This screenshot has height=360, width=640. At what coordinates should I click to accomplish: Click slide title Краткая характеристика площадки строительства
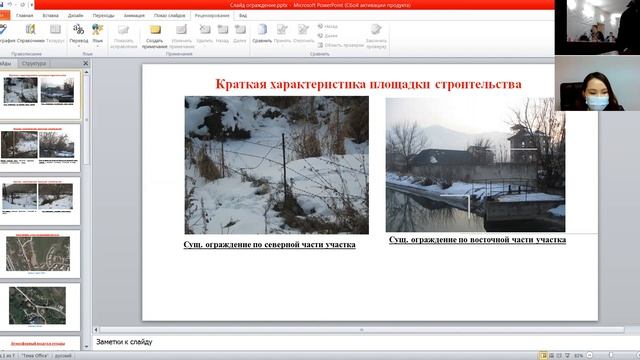point(368,84)
